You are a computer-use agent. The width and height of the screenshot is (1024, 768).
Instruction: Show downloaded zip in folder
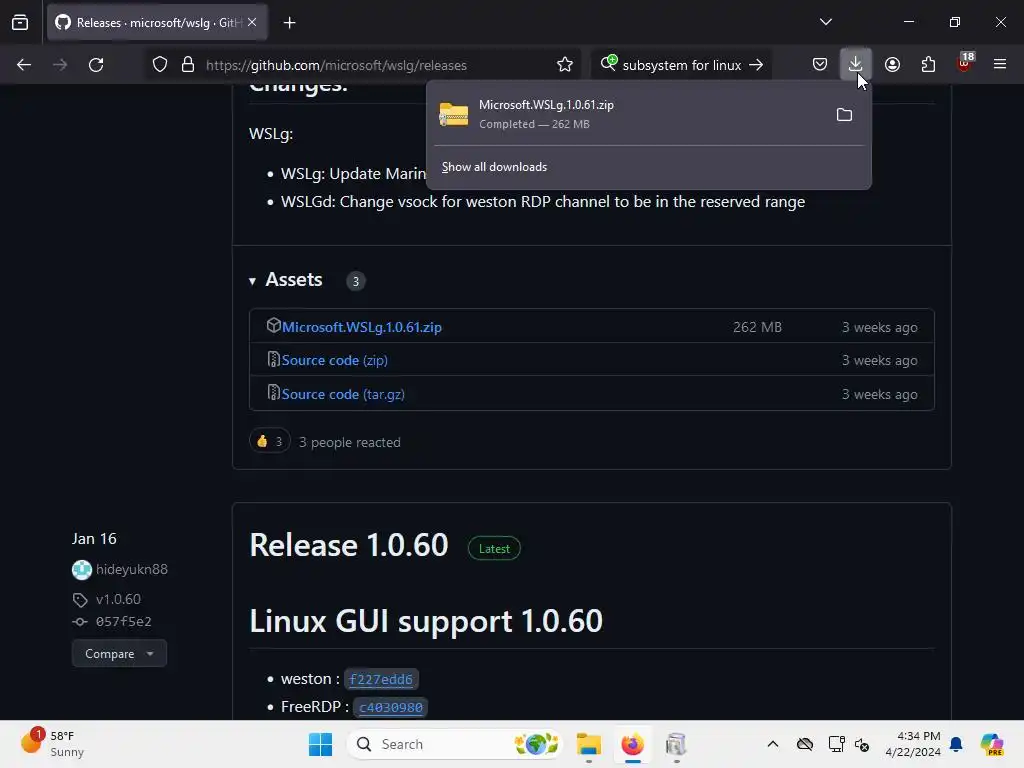pyautogui.click(x=844, y=114)
